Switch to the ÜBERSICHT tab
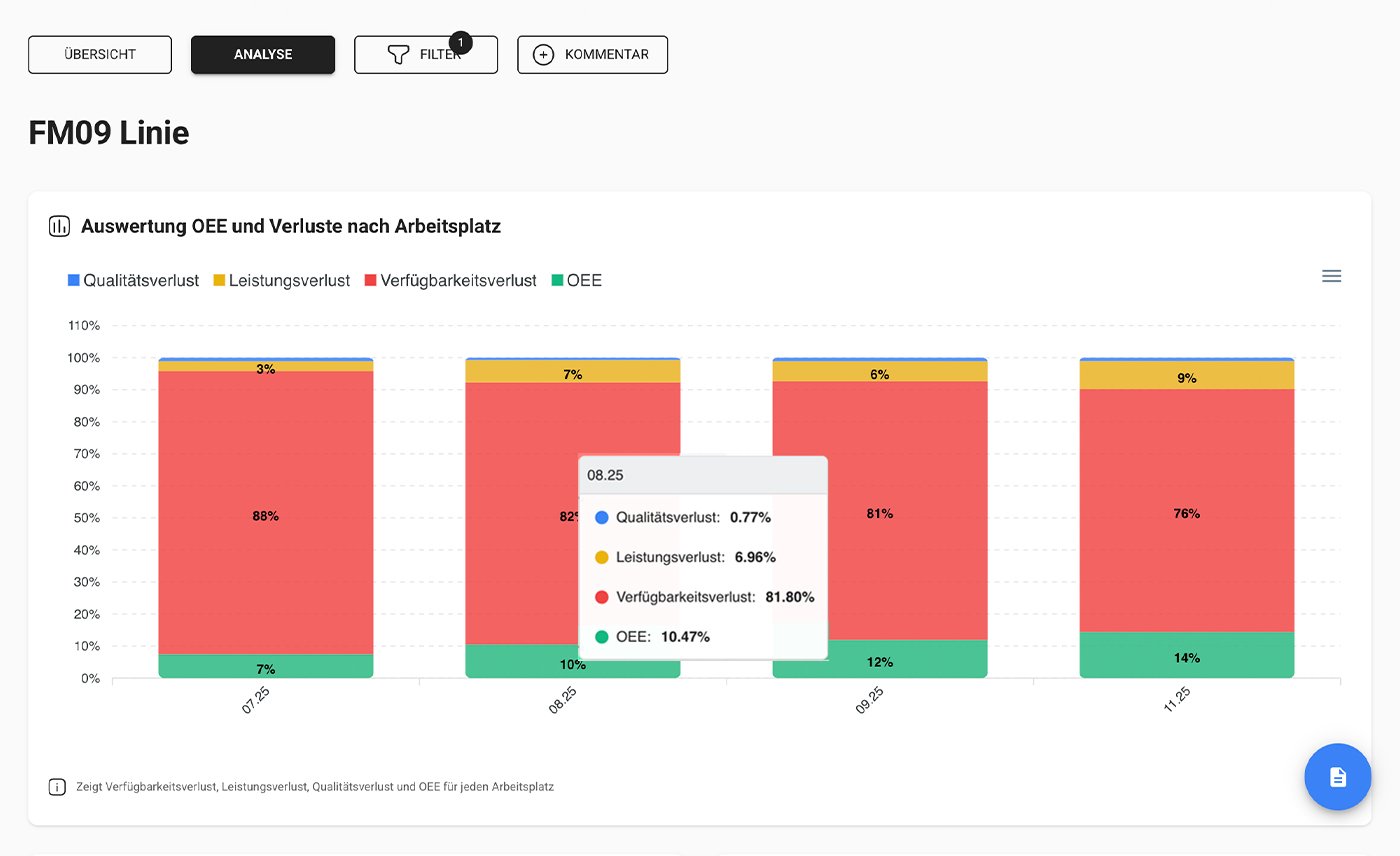Viewport: 1400px width, 856px height. pos(99,54)
